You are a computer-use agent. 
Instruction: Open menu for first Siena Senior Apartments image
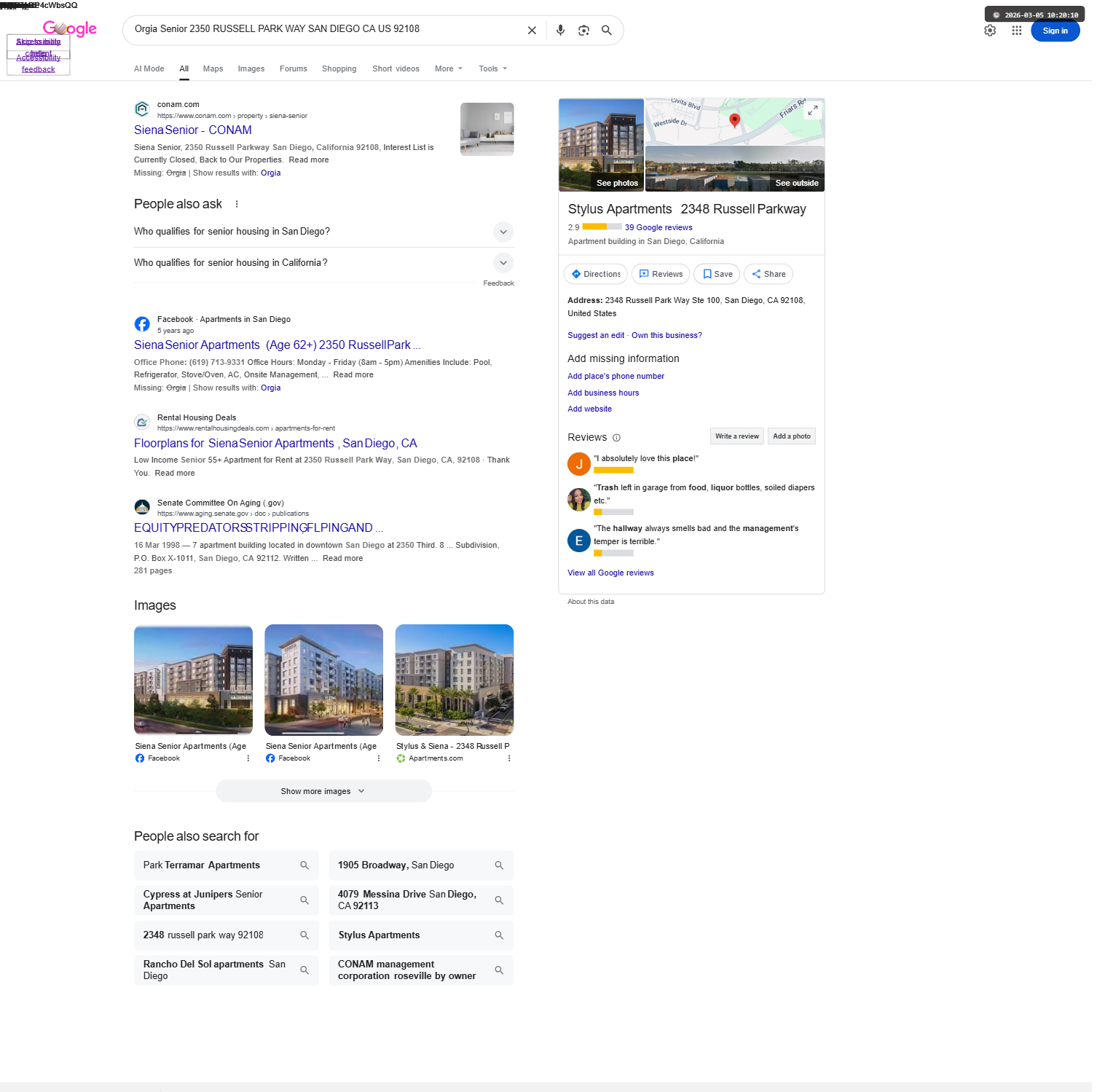pyautogui.click(x=248, y=758)
